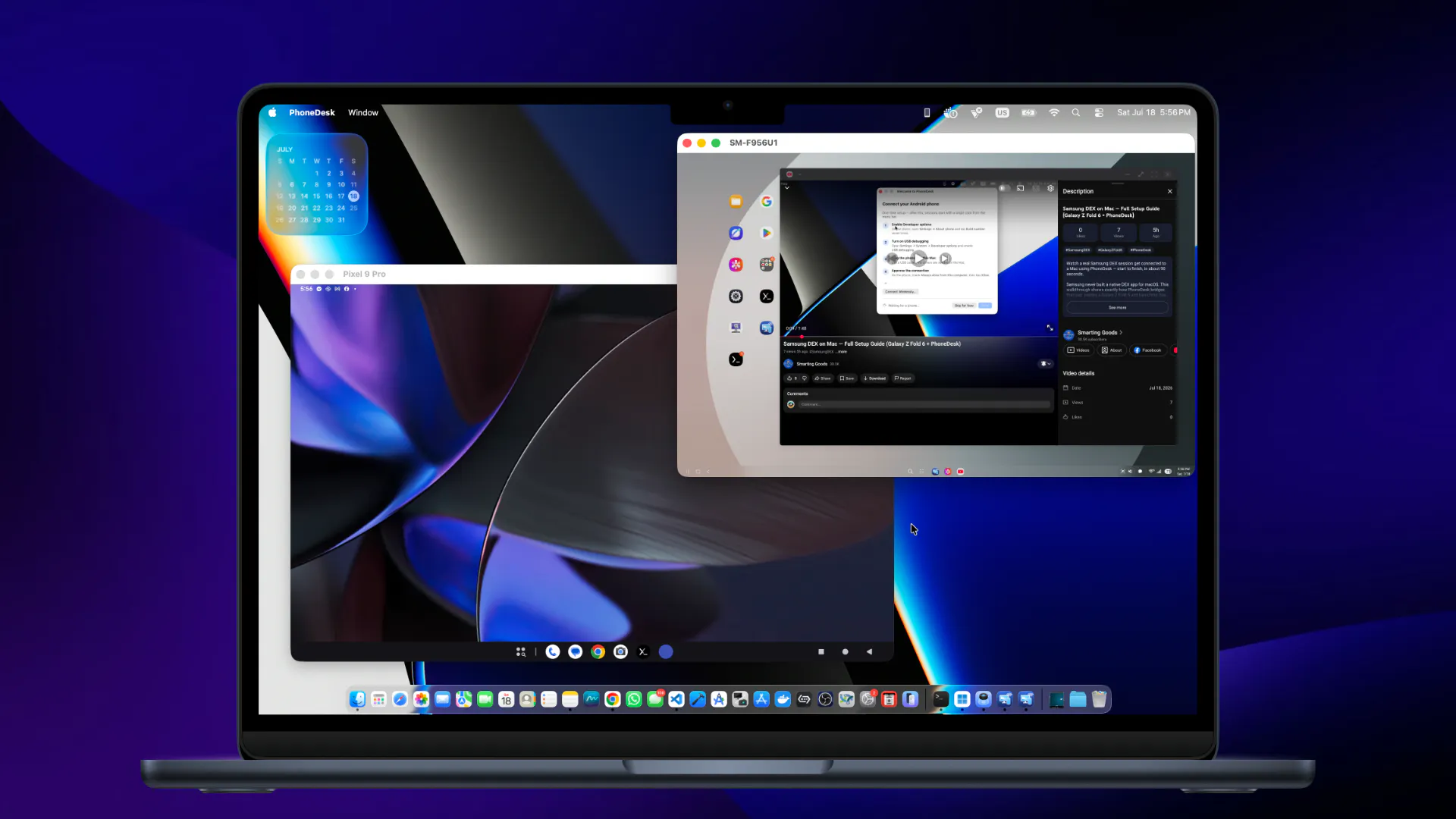Image resolution: width=1456 pixels, height=819 pixels.
Task: Open the channel About button in Description
Action: point(1112,350)
